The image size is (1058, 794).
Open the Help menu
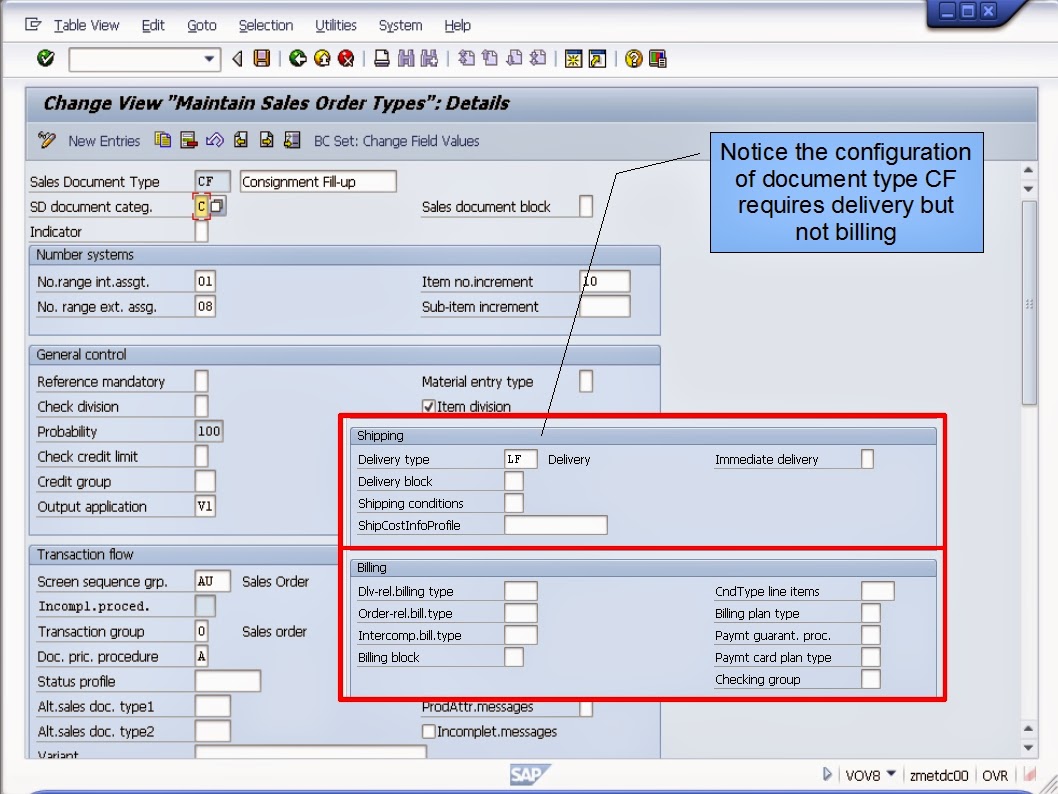tap(457, 26)
